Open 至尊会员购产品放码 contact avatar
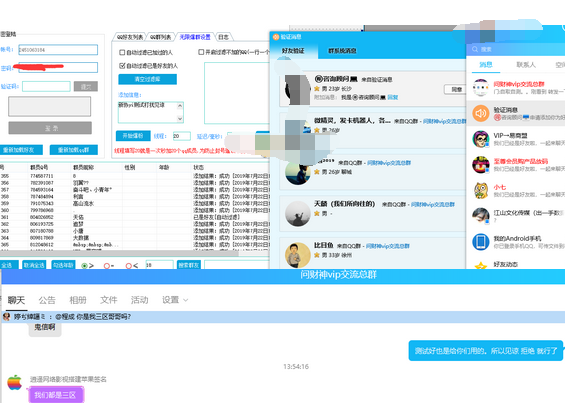 [x=481, y=165]
